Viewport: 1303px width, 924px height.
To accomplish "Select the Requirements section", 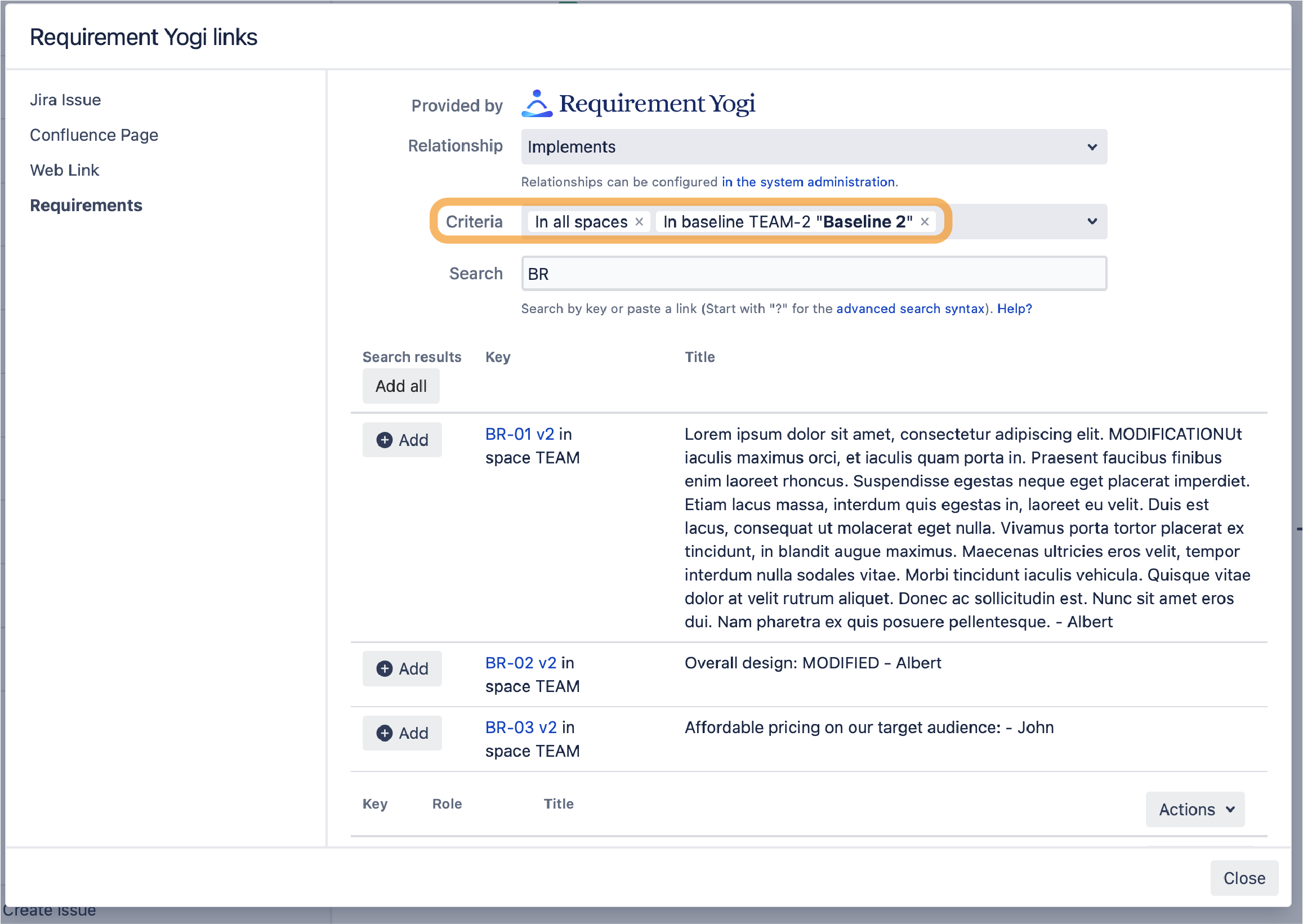I will click(x=86, y=205).
